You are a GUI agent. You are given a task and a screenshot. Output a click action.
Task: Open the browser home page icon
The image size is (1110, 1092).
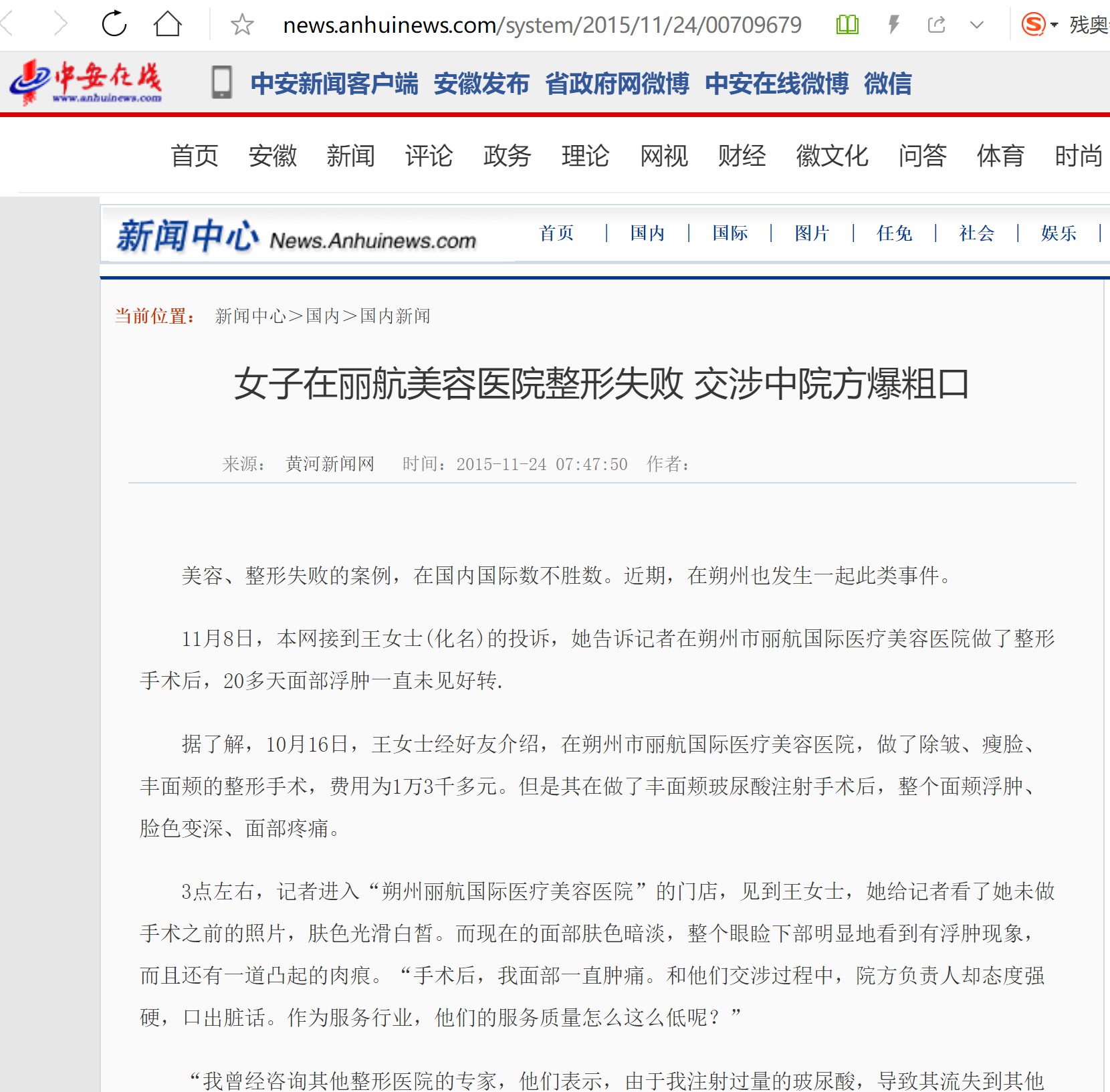click(x=168, y=24)
